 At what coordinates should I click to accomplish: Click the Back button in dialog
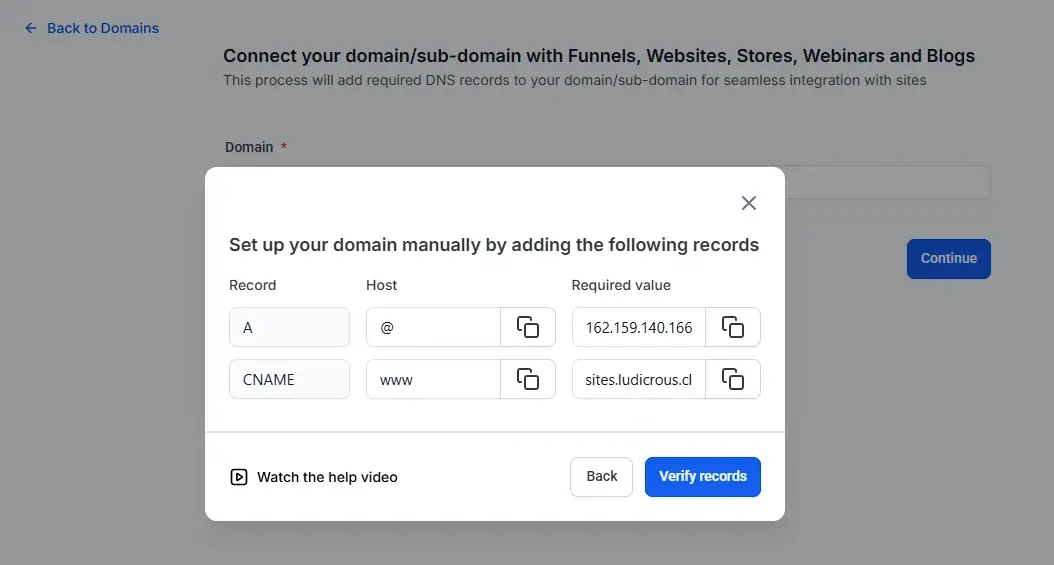click(x=602, y=477)
